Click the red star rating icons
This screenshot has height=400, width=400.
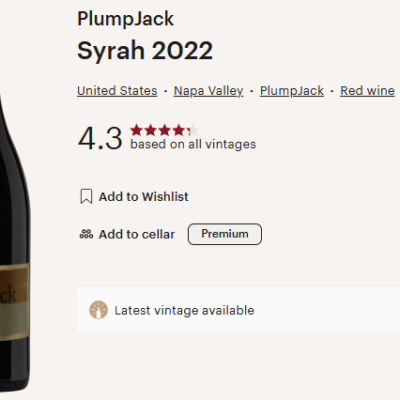[164, 130]
